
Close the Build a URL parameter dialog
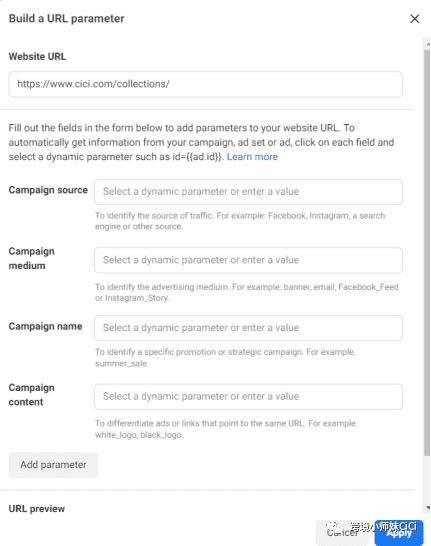tap(414, 19)
